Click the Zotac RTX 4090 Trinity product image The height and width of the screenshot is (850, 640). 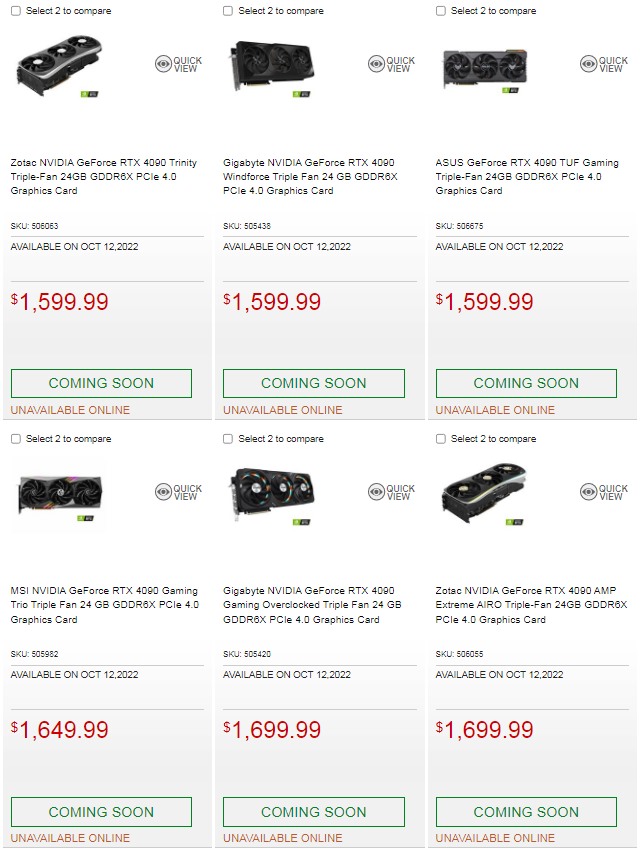click(x=60, y=66)
